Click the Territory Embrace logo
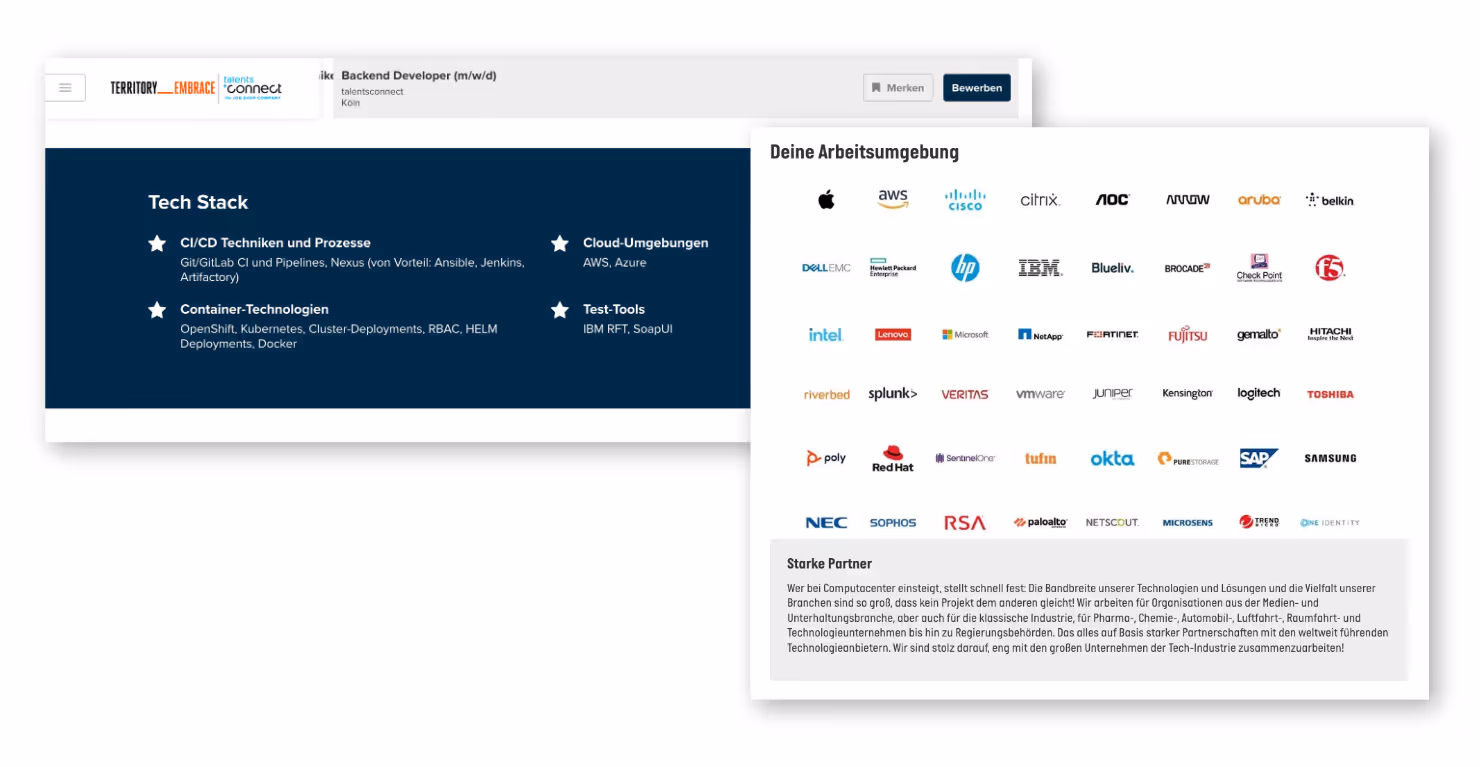Screen dimensions: 1480x767 point(162,88)
